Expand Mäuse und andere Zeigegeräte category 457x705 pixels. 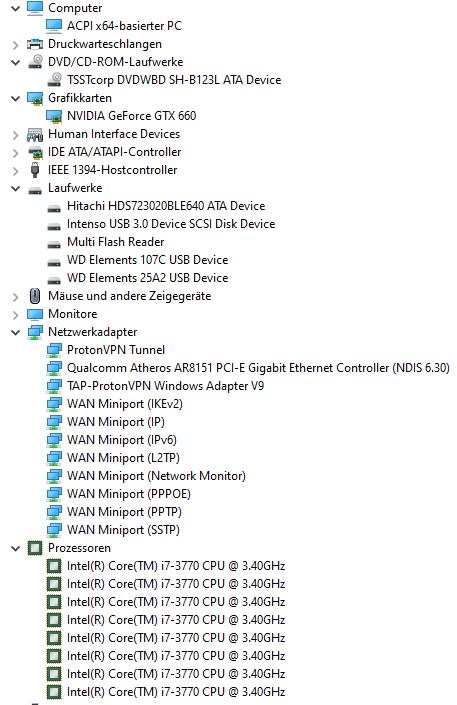pos(16,296)
